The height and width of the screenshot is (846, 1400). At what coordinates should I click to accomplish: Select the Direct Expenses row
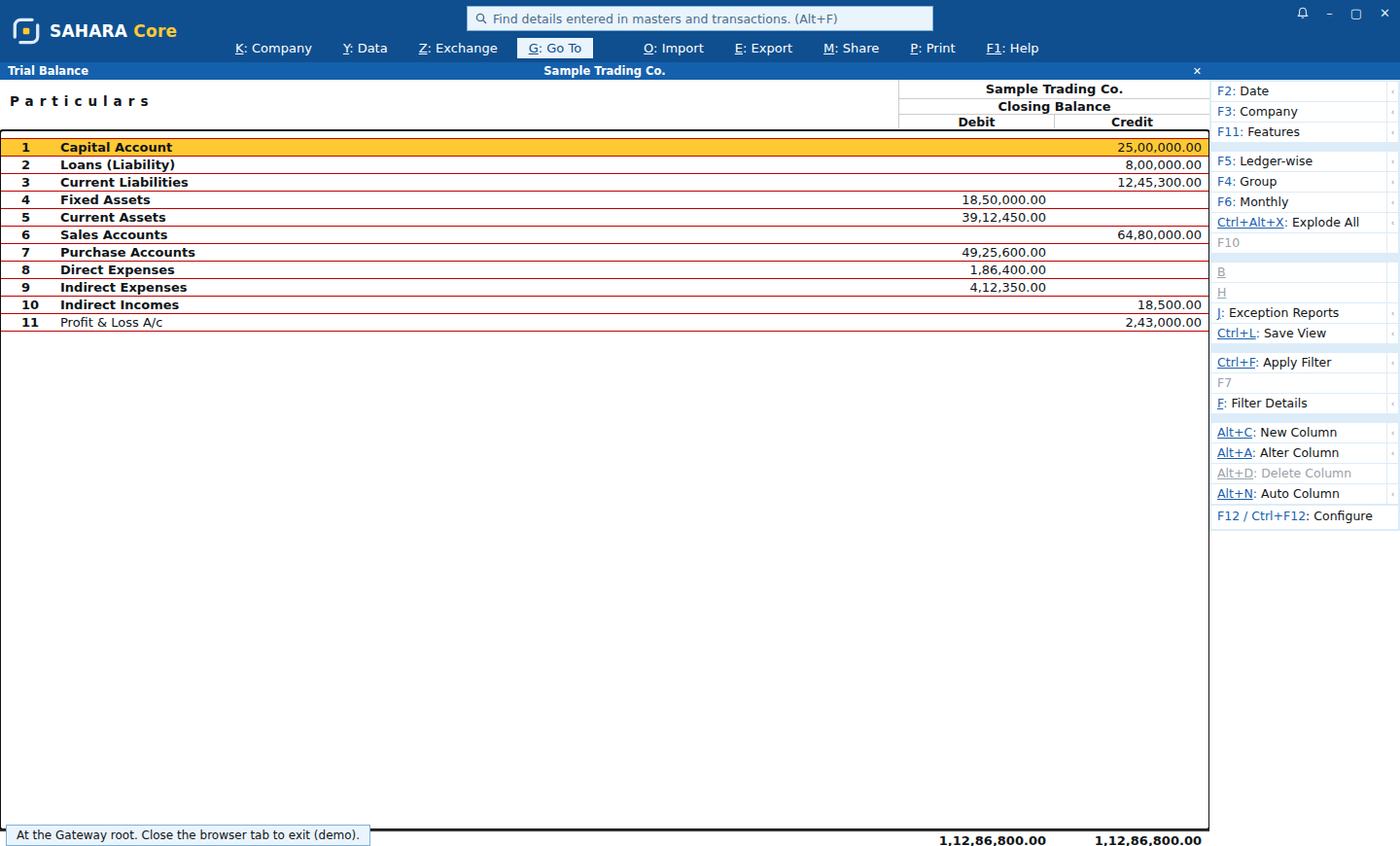coord(605,270)
